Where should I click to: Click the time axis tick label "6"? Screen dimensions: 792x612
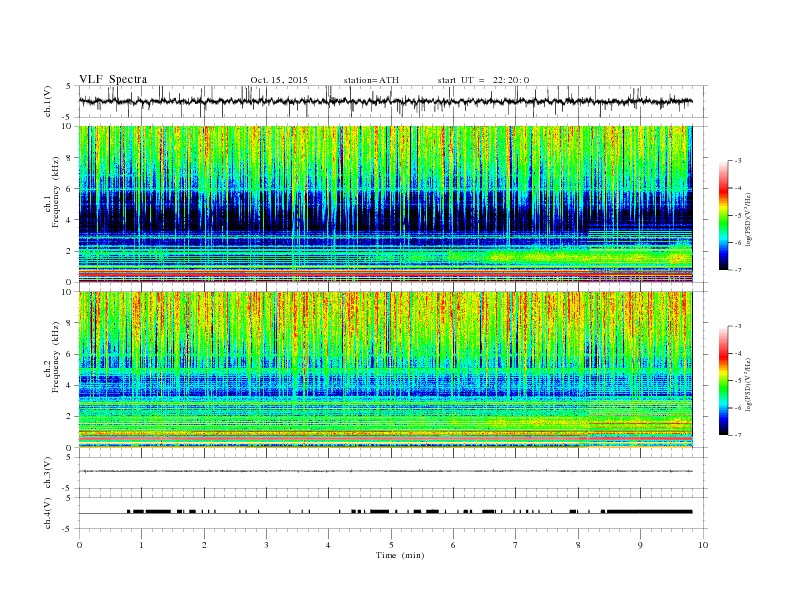pos(453,545)
